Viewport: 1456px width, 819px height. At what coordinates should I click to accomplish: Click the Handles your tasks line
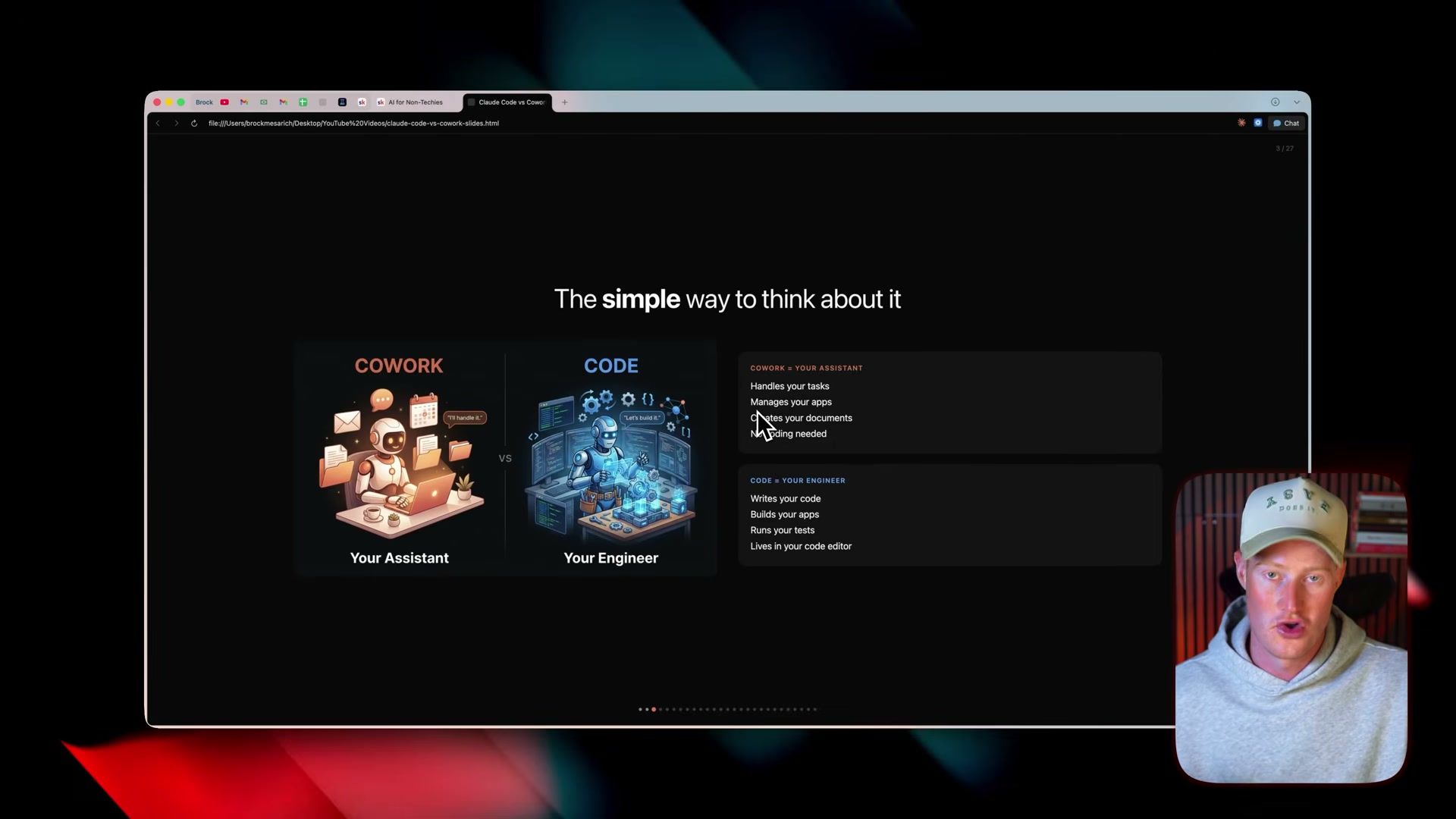coord(789,387)
